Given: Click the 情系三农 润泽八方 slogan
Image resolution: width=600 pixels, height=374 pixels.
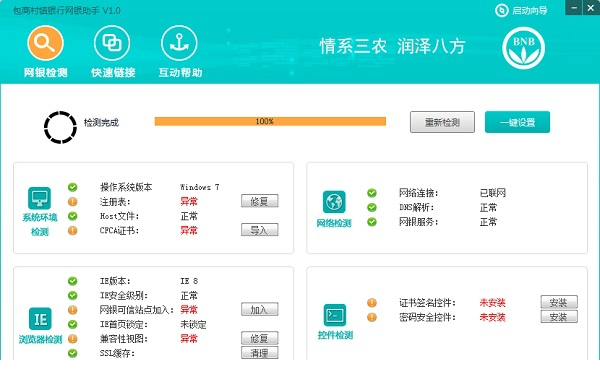Looking at the screenshot, I should tap(392, 46).
